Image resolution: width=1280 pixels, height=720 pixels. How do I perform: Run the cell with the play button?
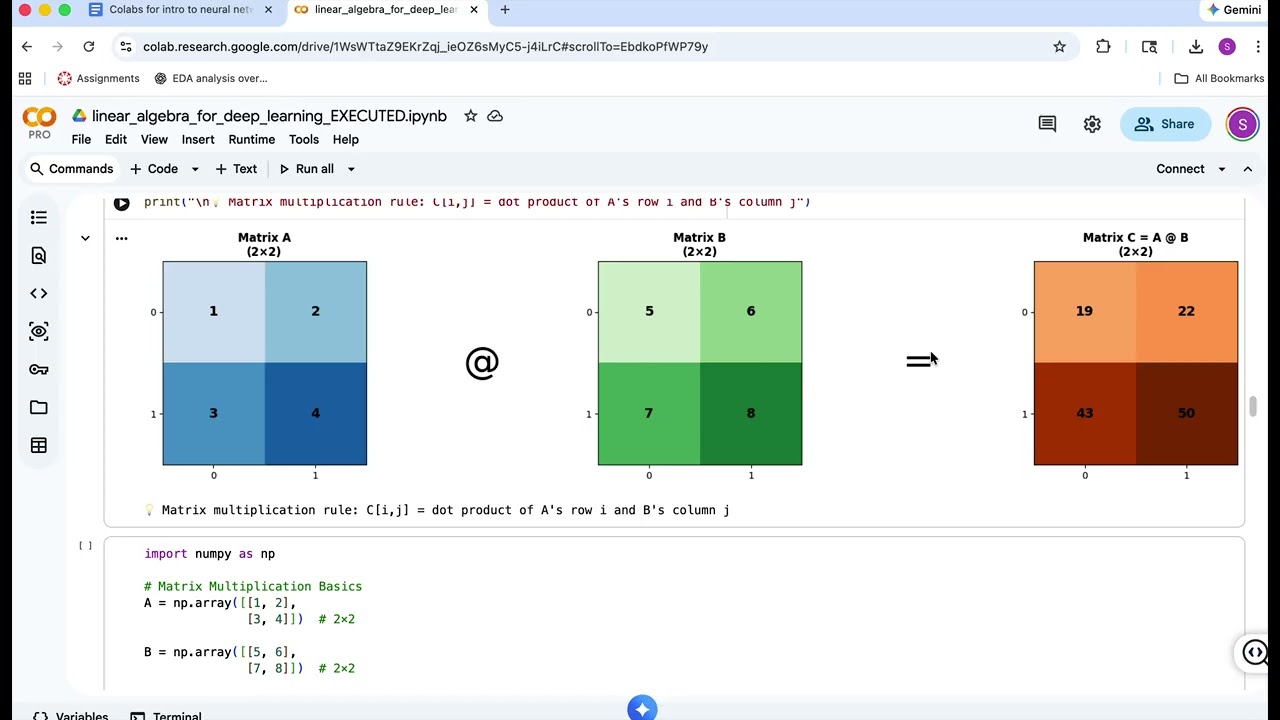[x=121, y=203]
